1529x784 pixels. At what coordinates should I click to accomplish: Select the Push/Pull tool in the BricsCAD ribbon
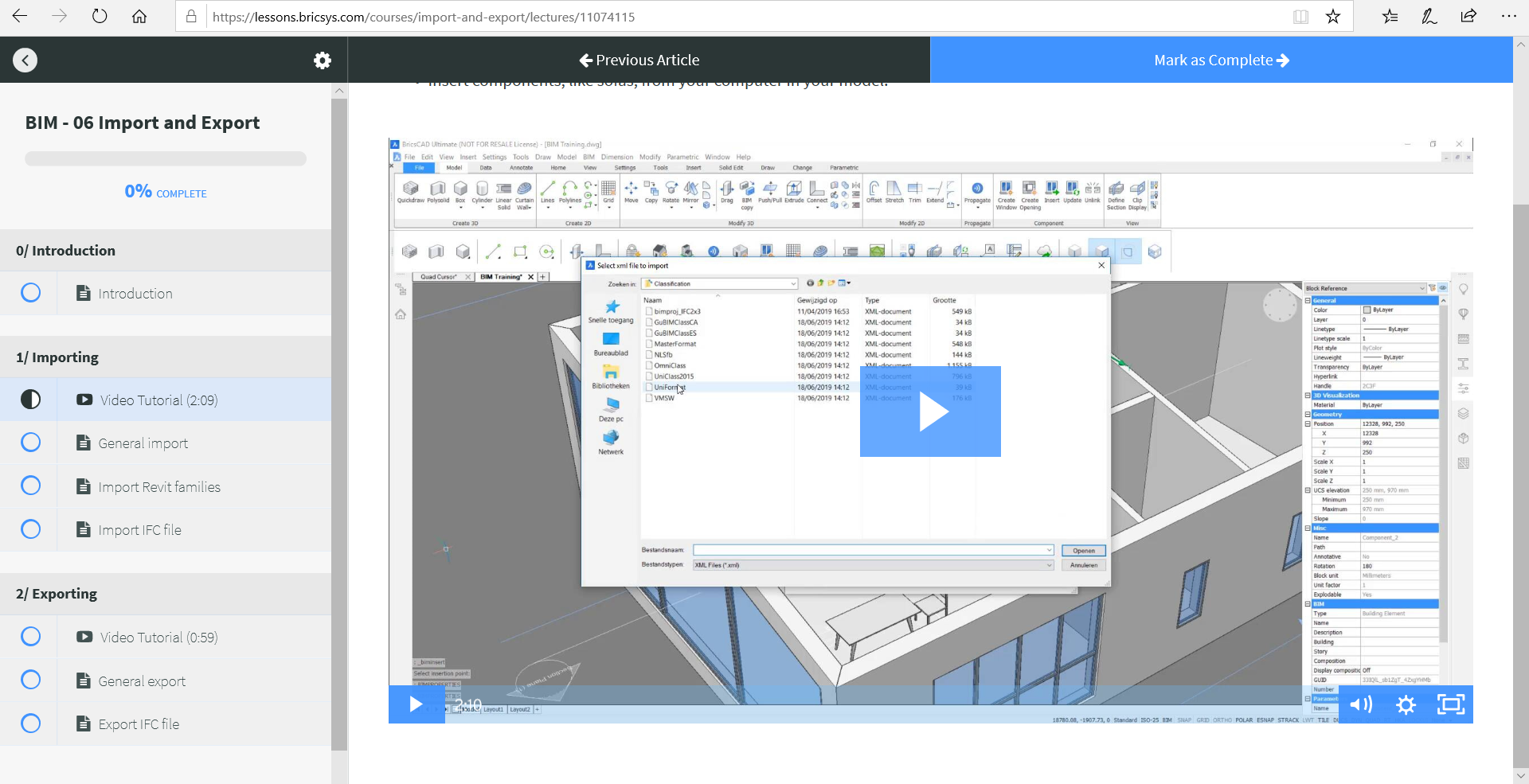click(770, 192)
